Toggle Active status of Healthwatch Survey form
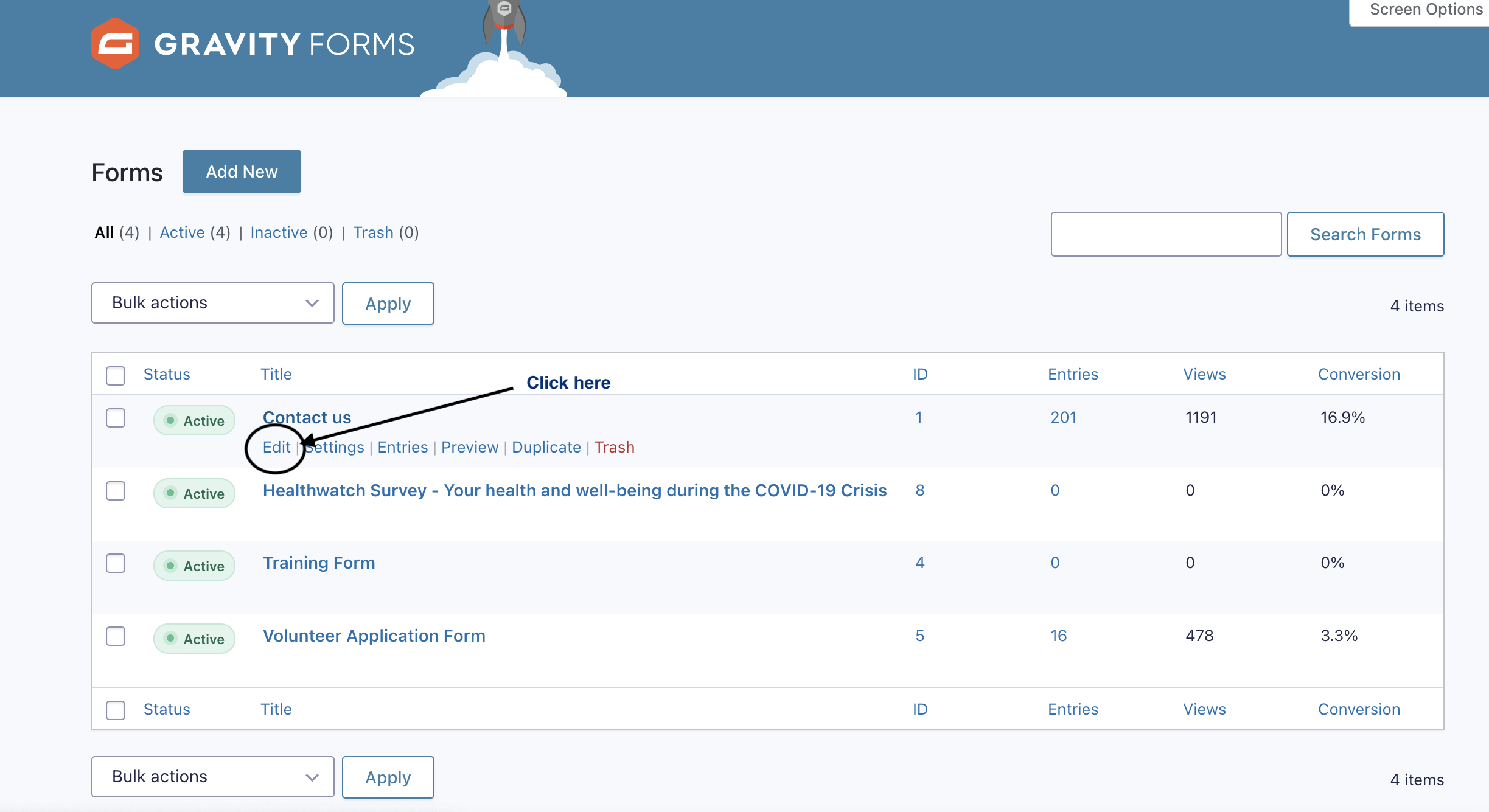 pos(194,493)
